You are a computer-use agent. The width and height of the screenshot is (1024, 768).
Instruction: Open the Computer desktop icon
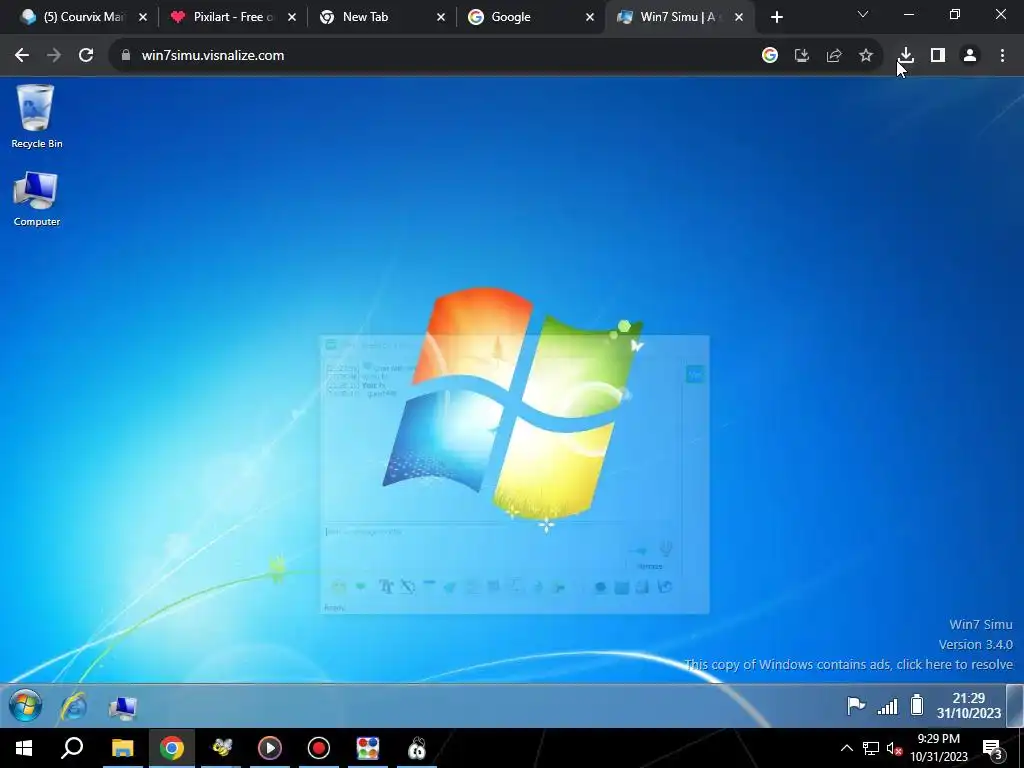(x=37, y=199)
